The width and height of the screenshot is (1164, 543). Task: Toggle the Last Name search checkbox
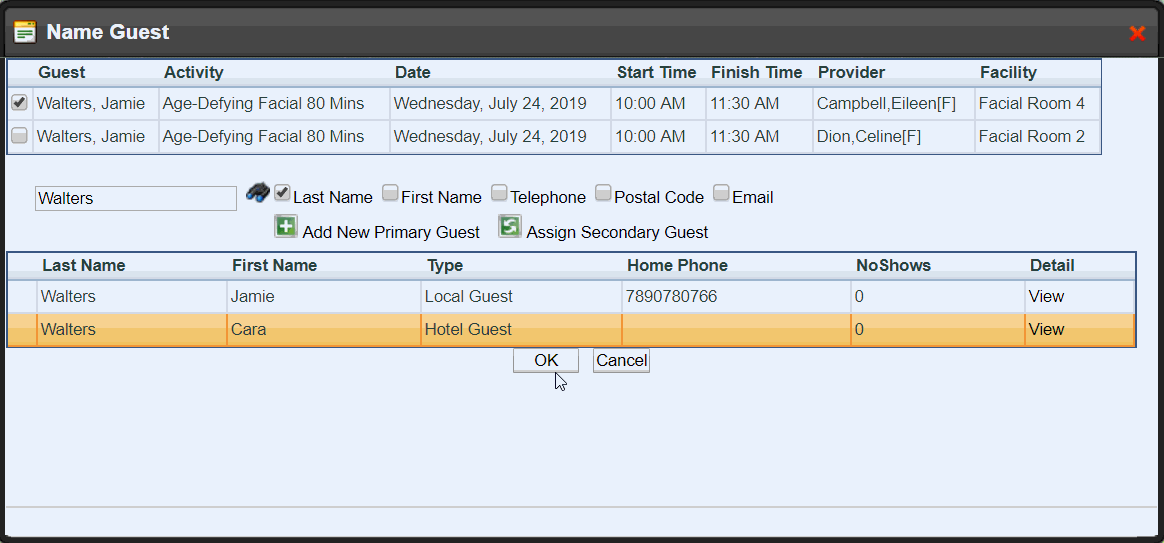(283, 193)
